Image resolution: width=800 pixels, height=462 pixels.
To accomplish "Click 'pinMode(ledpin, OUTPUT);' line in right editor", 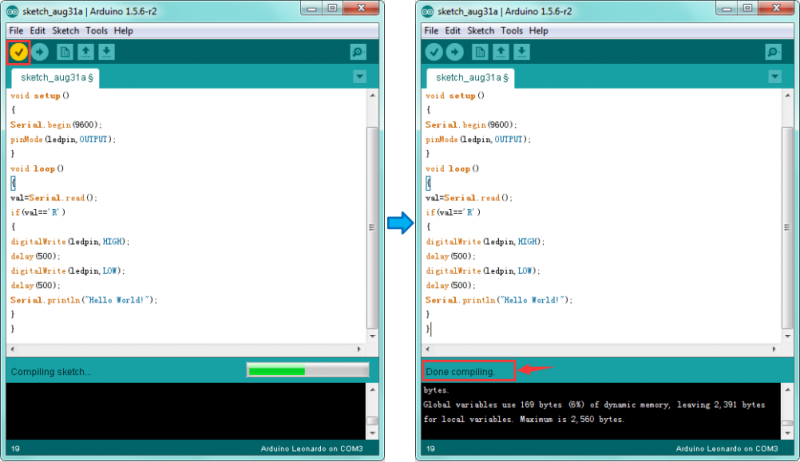I will click(x=478, y=139).
